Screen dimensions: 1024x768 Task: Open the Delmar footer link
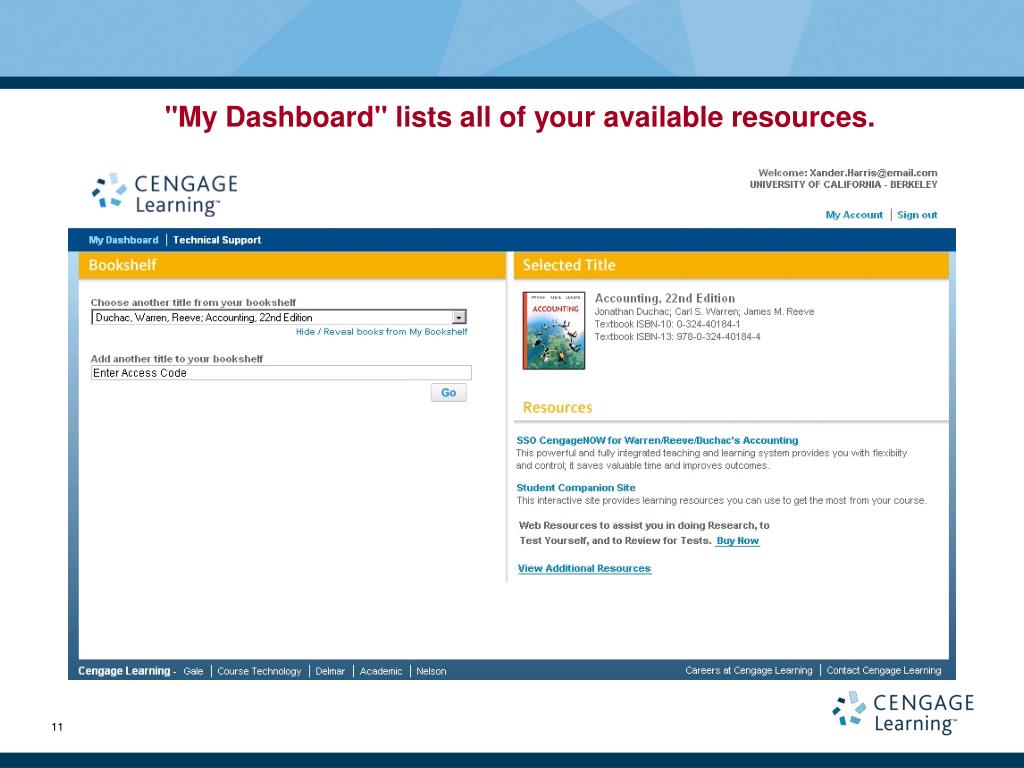tap(330, 671)
